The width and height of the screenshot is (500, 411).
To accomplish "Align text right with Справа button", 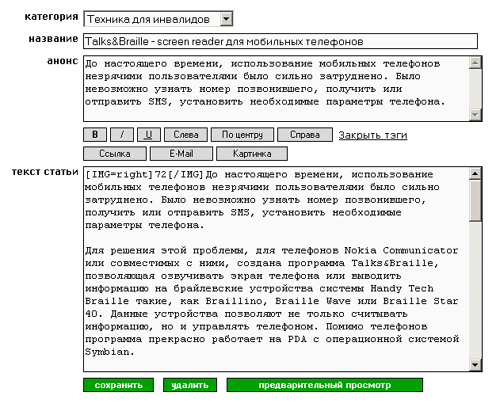I will point(305,135).
